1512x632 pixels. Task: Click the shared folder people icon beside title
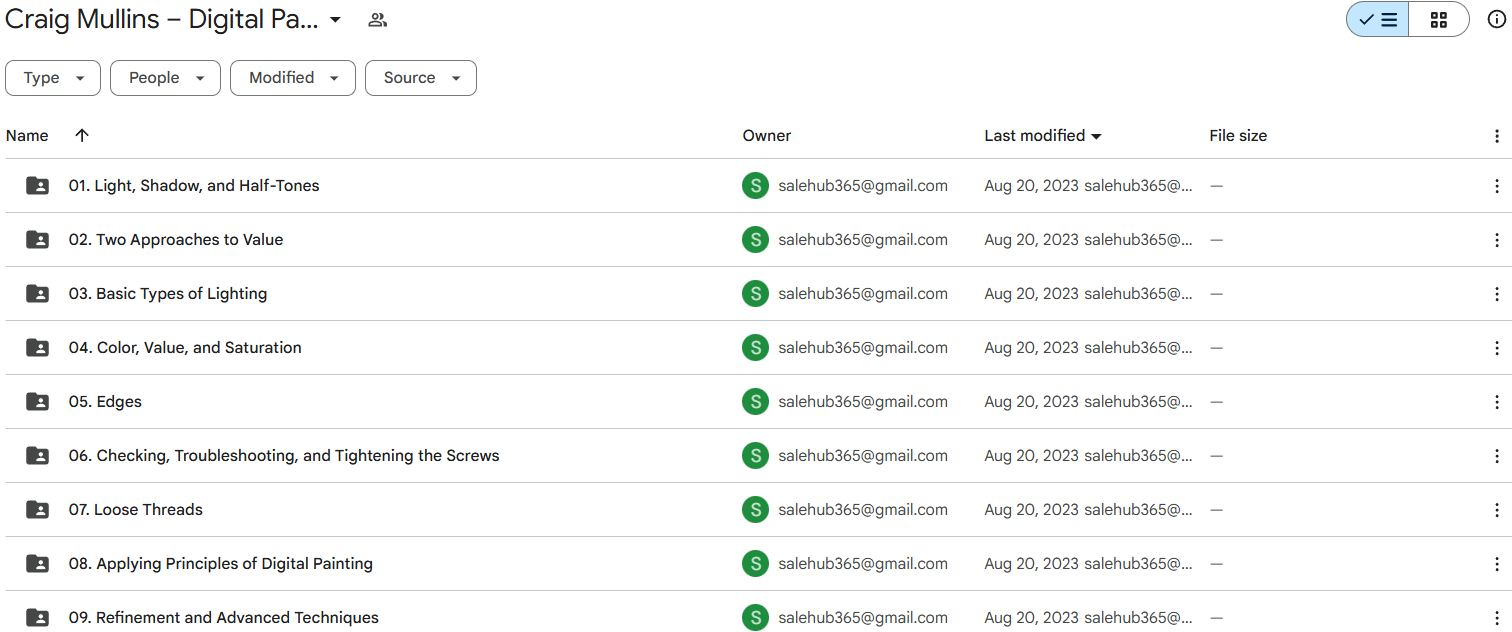[x=377, y=20]
